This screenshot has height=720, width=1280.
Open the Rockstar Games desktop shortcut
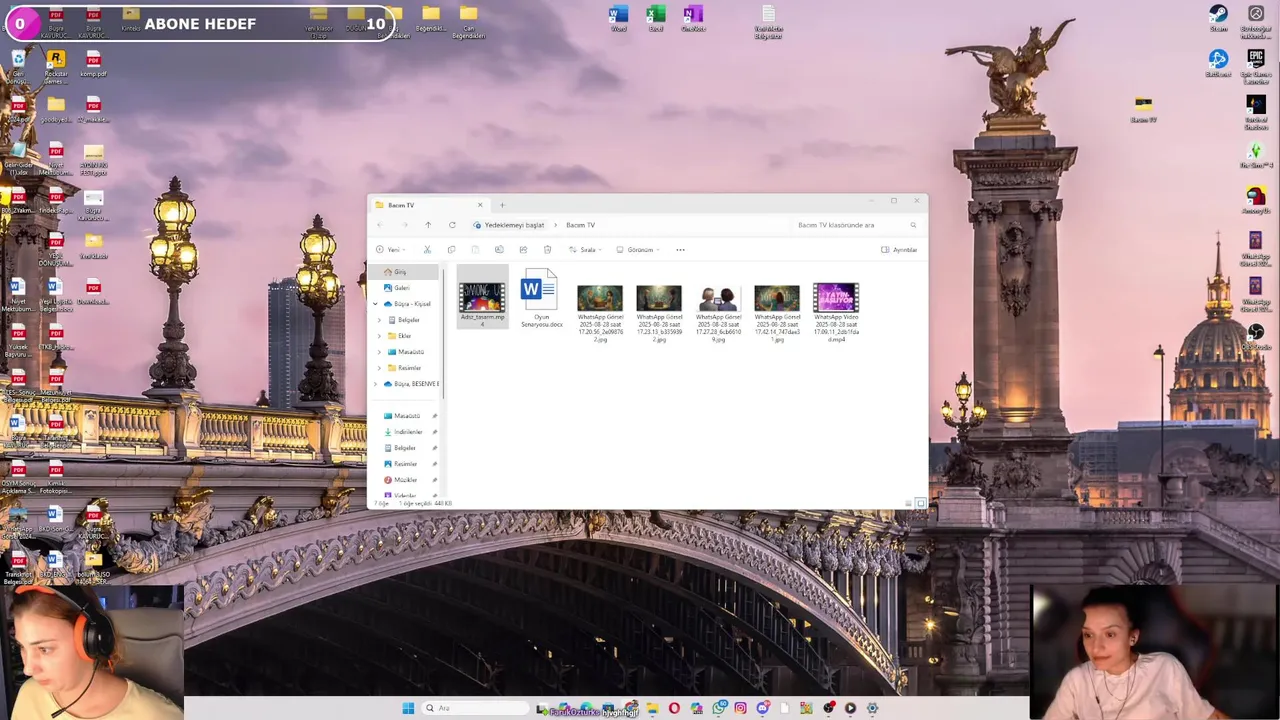coord(56,68)
